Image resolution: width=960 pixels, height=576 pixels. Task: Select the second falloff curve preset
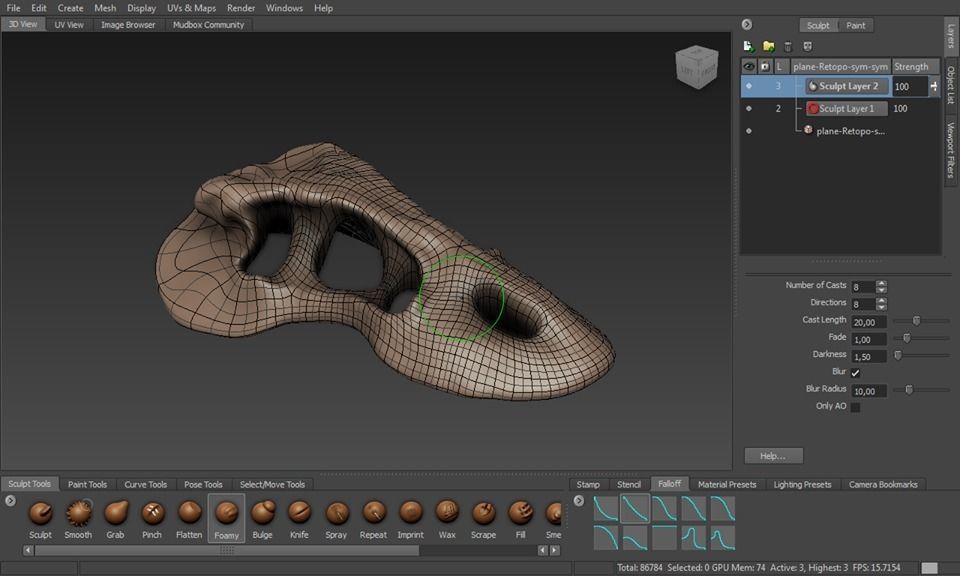tap(634, 509)
